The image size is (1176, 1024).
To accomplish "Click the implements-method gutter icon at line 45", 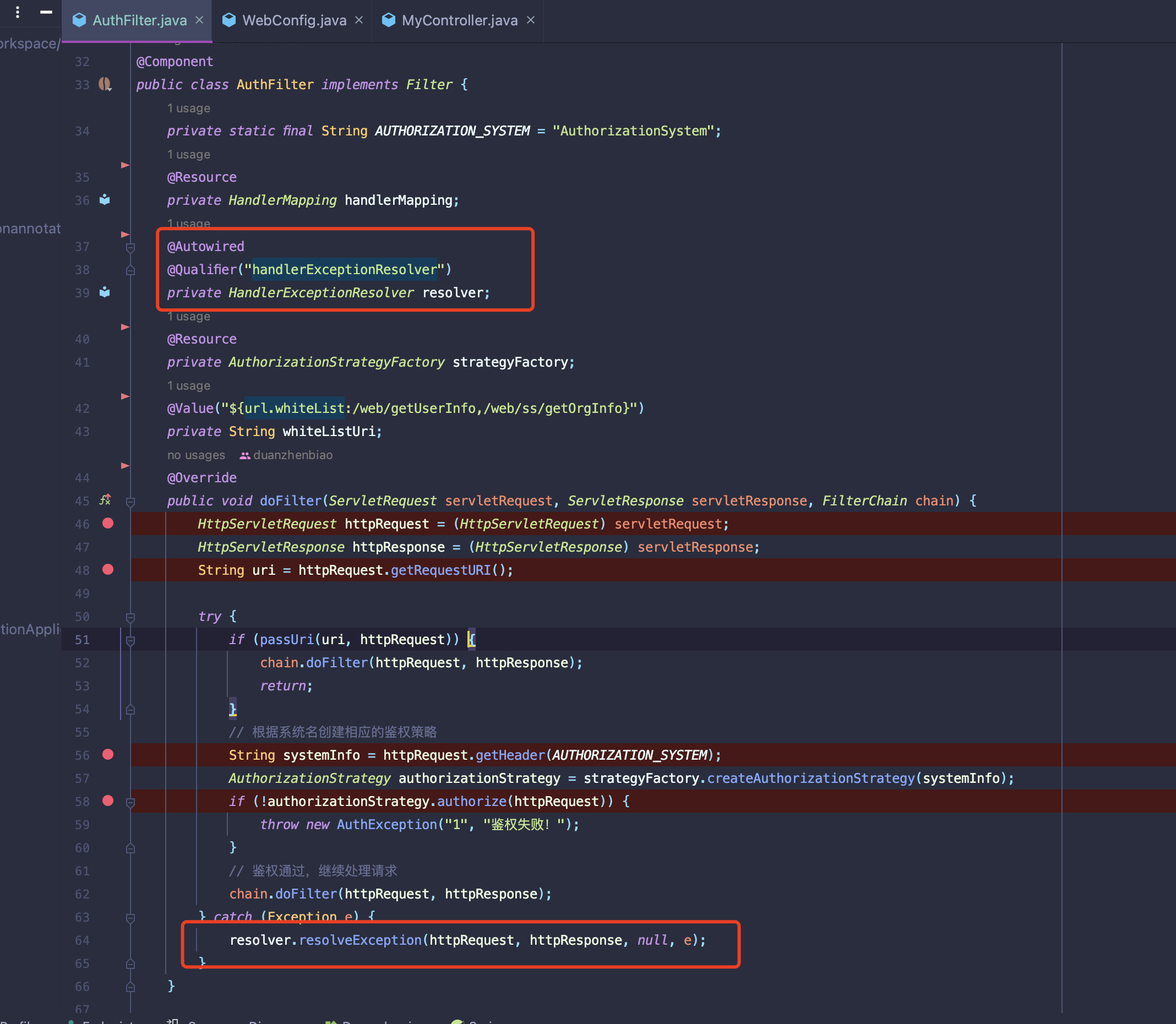I will 105,500.
